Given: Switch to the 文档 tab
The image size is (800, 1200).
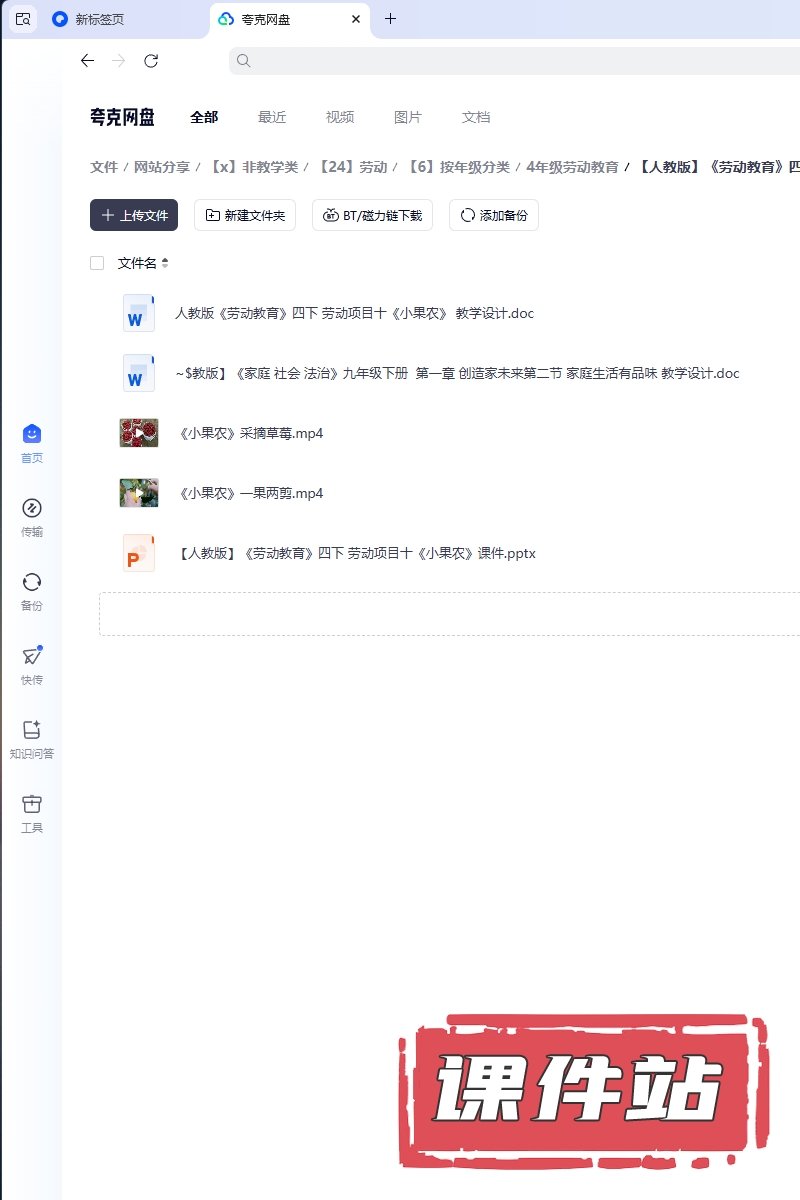Looking at the screenshot, I should click(476, 117).
